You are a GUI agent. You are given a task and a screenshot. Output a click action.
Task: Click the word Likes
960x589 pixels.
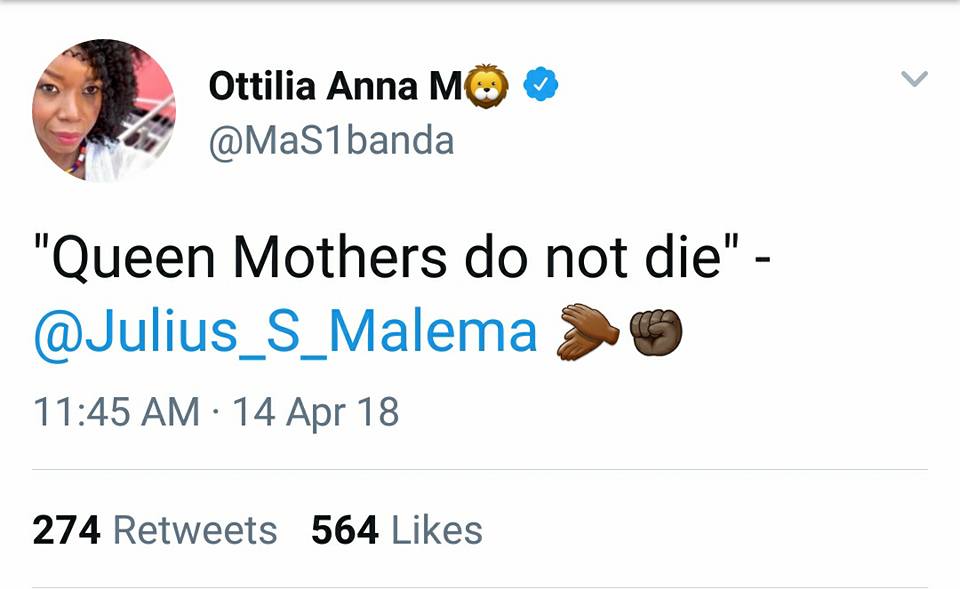[x=437, y=530]
